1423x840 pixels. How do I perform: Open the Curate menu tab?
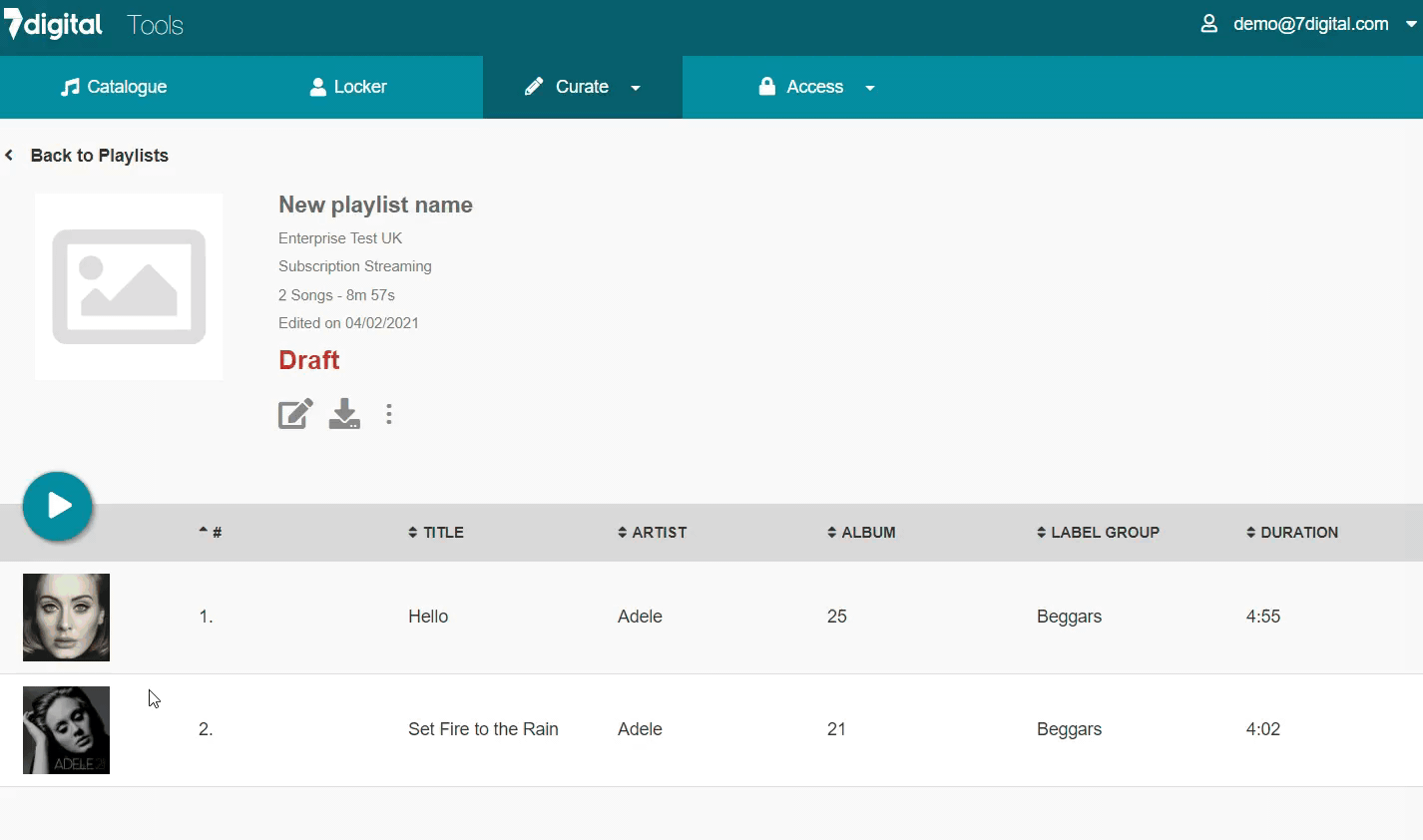tap(583, 87)
